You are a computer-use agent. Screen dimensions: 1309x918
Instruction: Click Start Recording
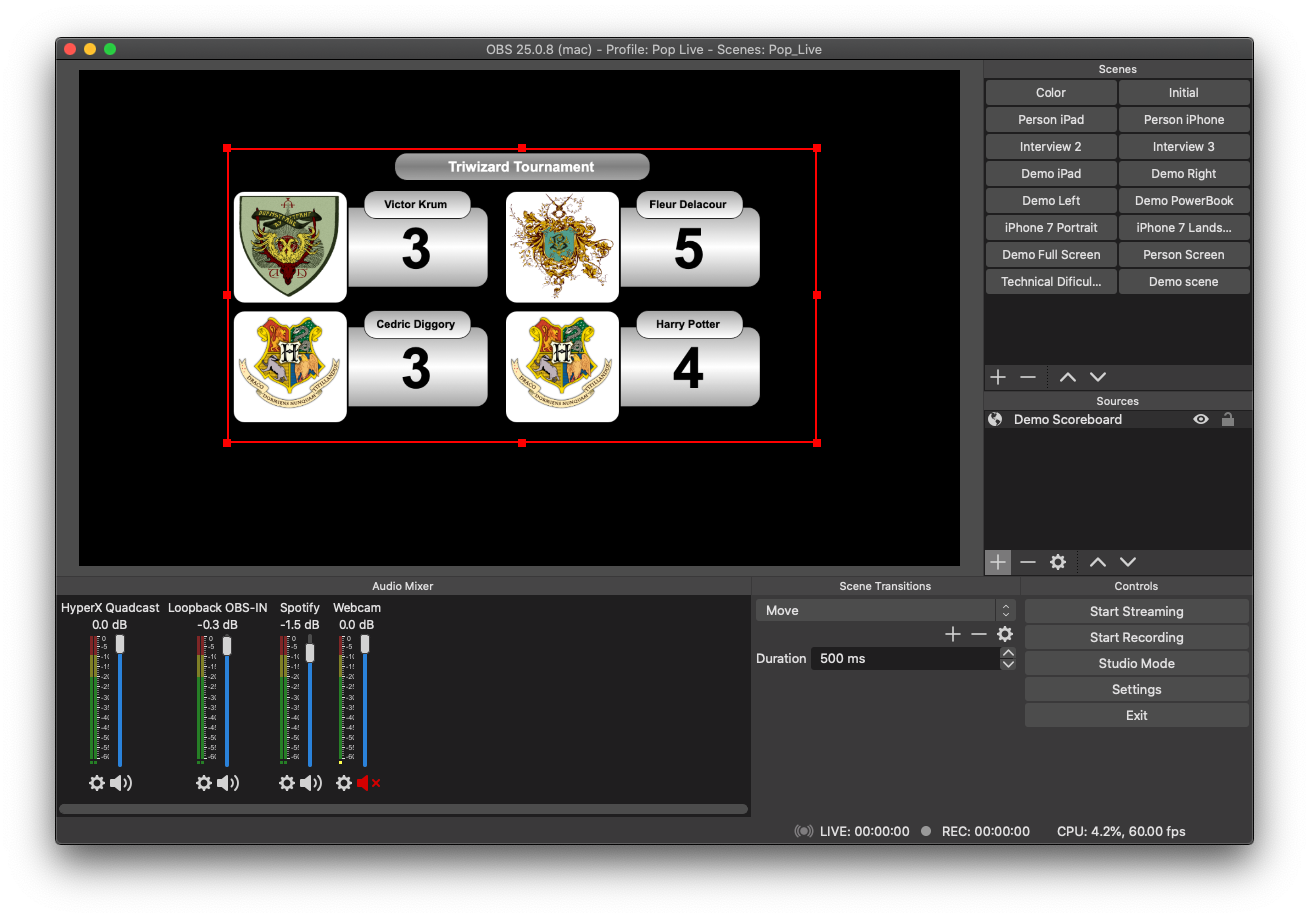[x=1137, y=638]
